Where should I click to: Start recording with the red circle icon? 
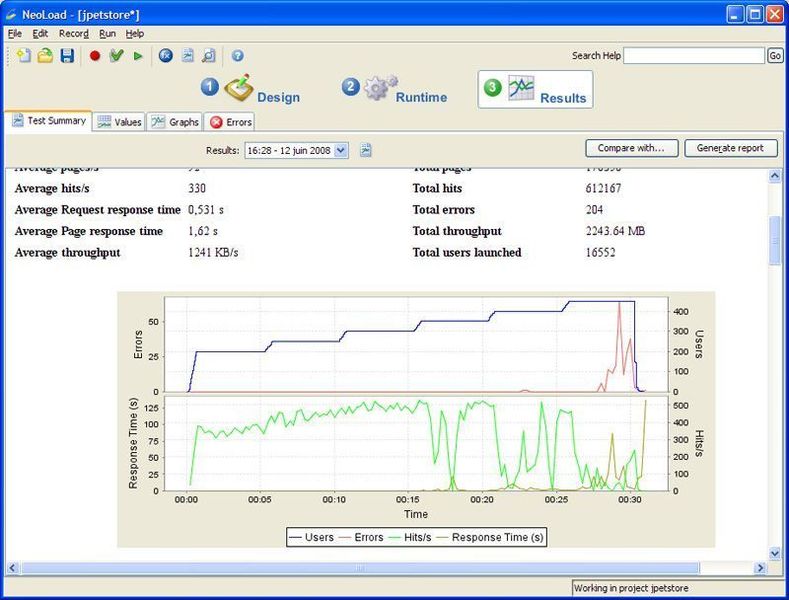pyautogui.click(x=95, y=55)
